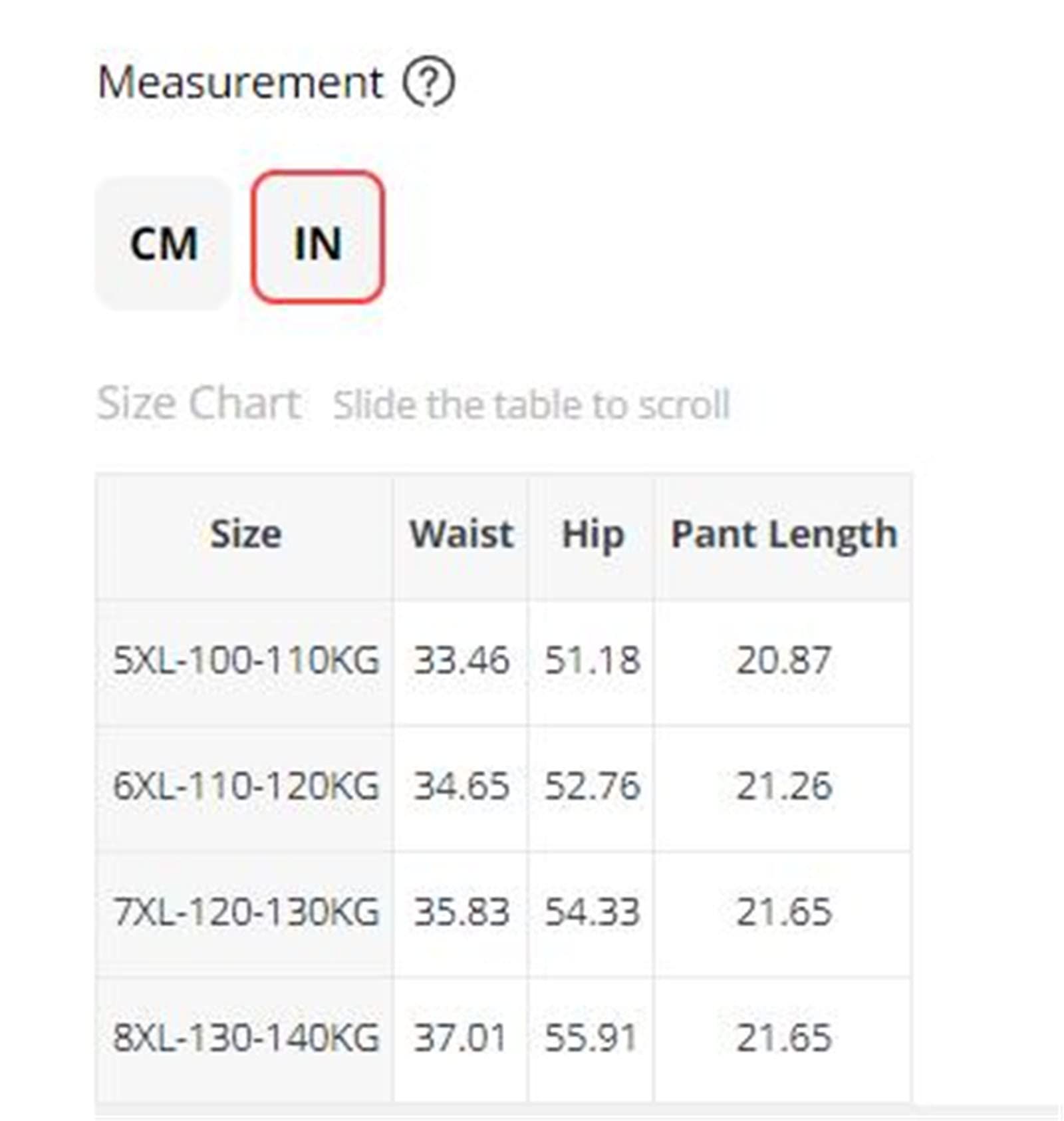Click the Waist column header
The height and width of the screenshot is (1121, 1064).
[x=461, y=535]
